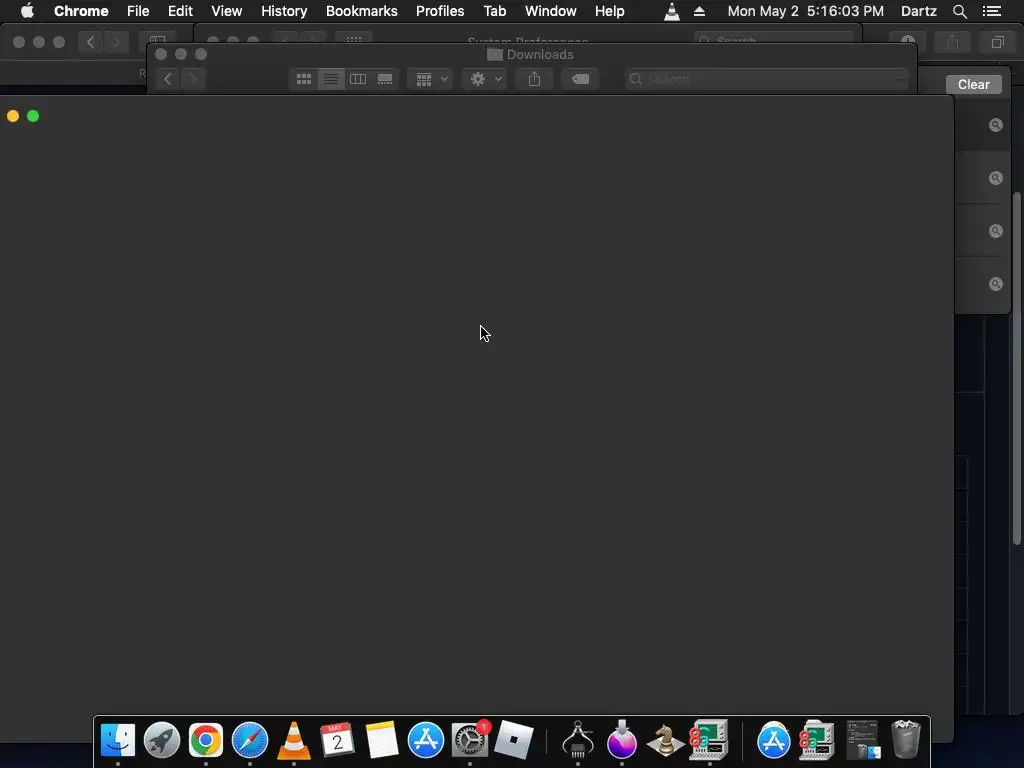Open the gear action dropdown in Downloads
The image size is (1024, 768).
pos(485,79)
